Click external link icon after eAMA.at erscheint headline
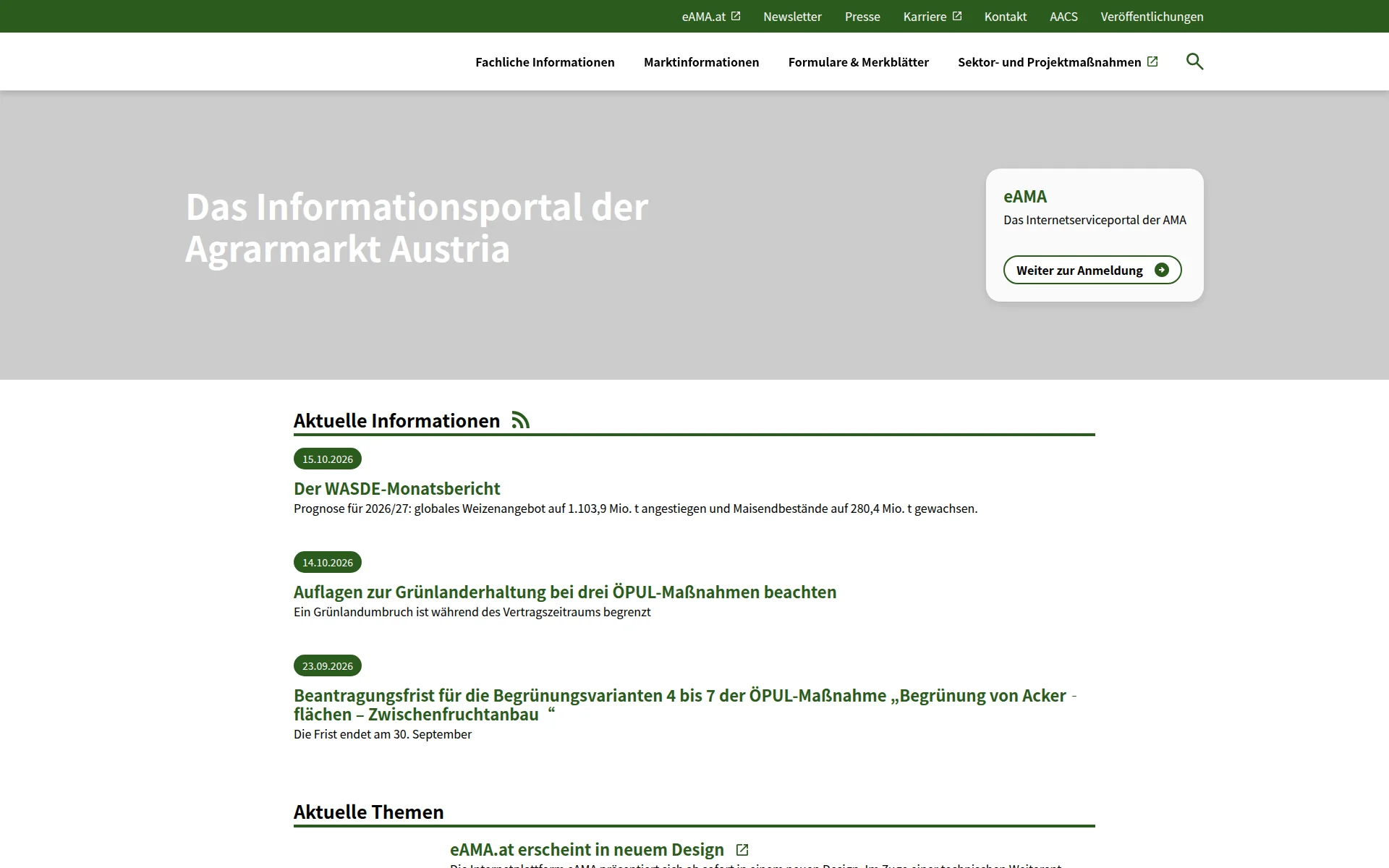Viewport: 1389px width, 868px height. click(742, 850)
